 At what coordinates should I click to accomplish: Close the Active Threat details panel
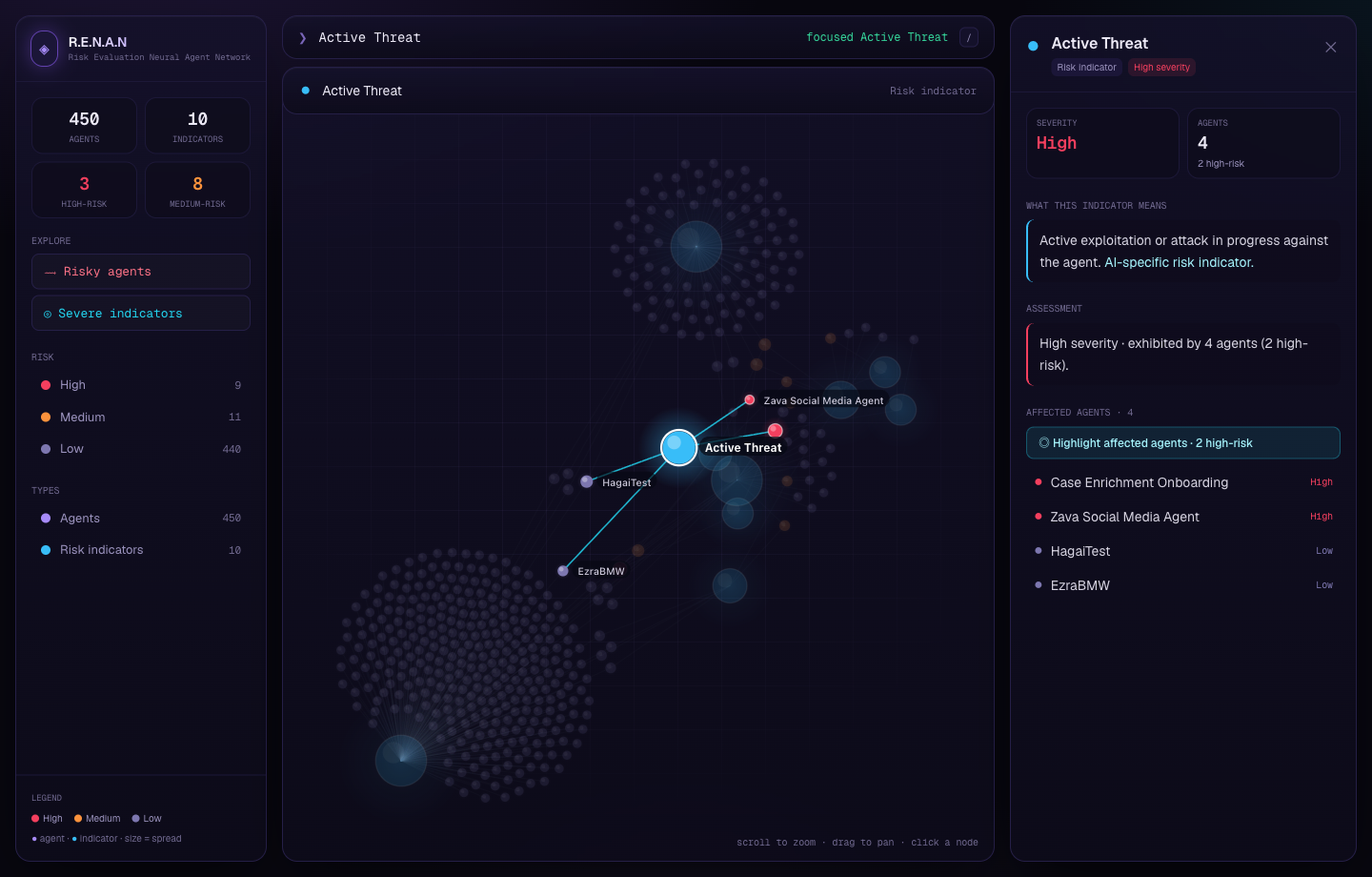click(x=1331, y=47)
